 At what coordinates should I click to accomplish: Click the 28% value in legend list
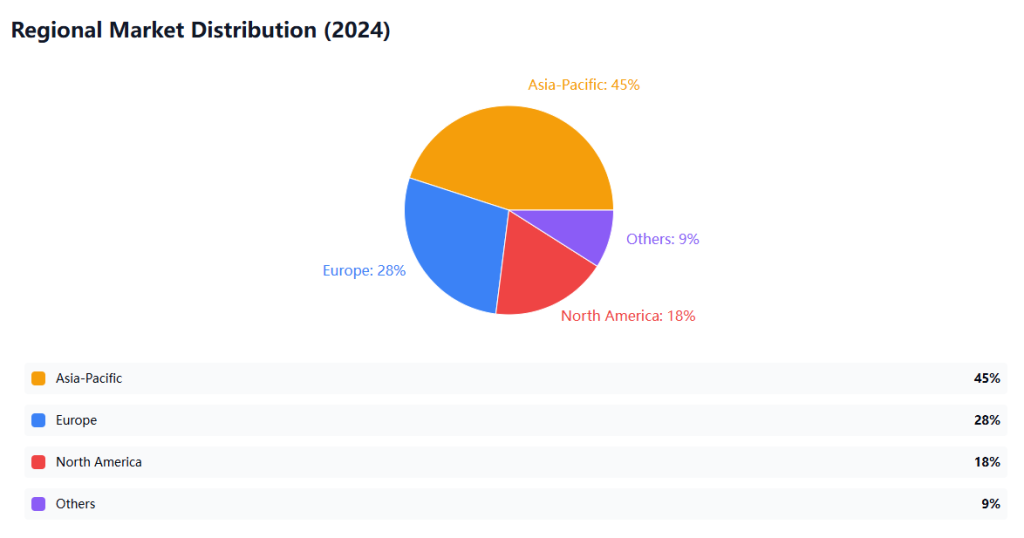987,420
